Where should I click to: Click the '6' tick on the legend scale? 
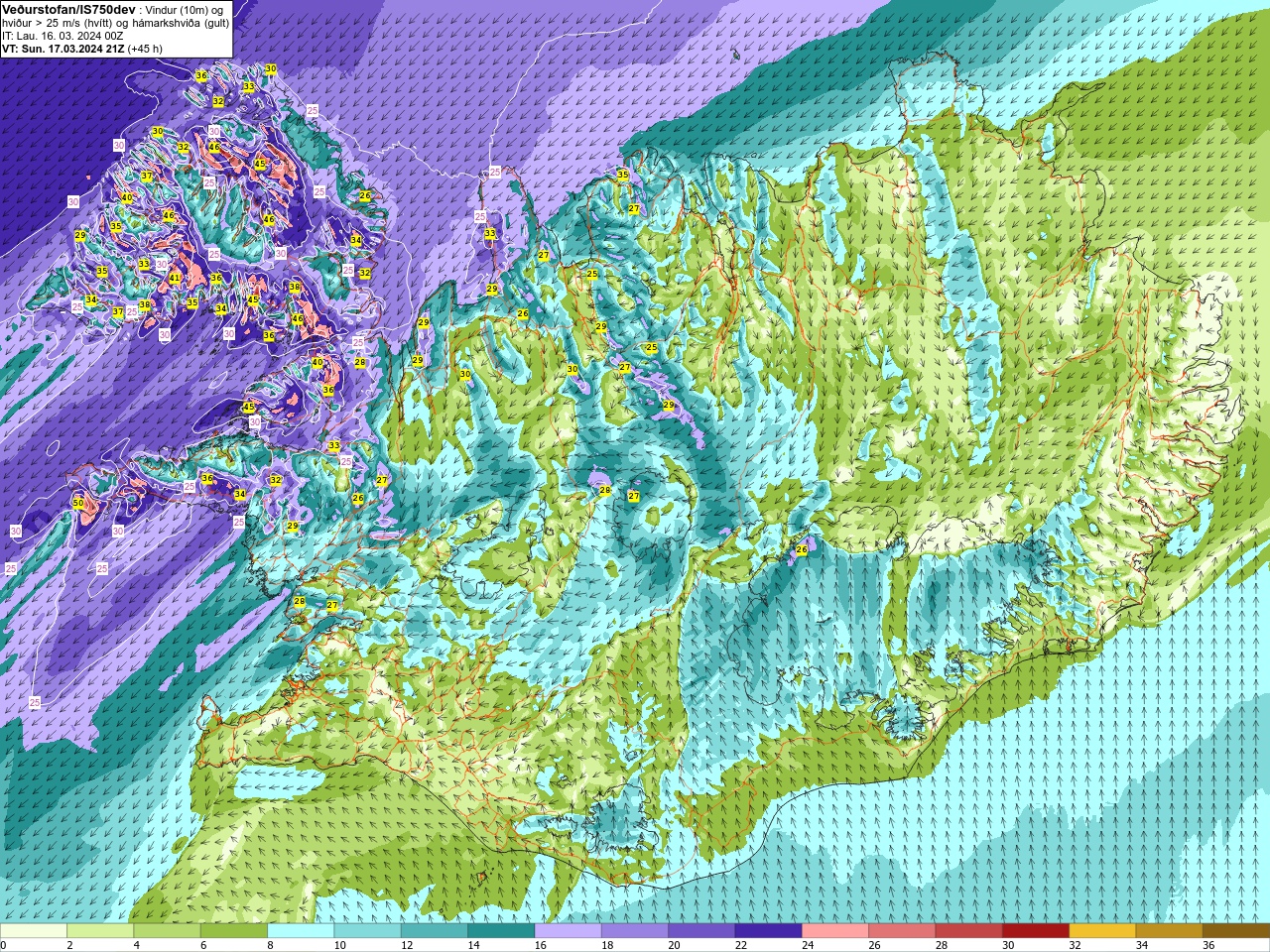[x=203, y=945]
